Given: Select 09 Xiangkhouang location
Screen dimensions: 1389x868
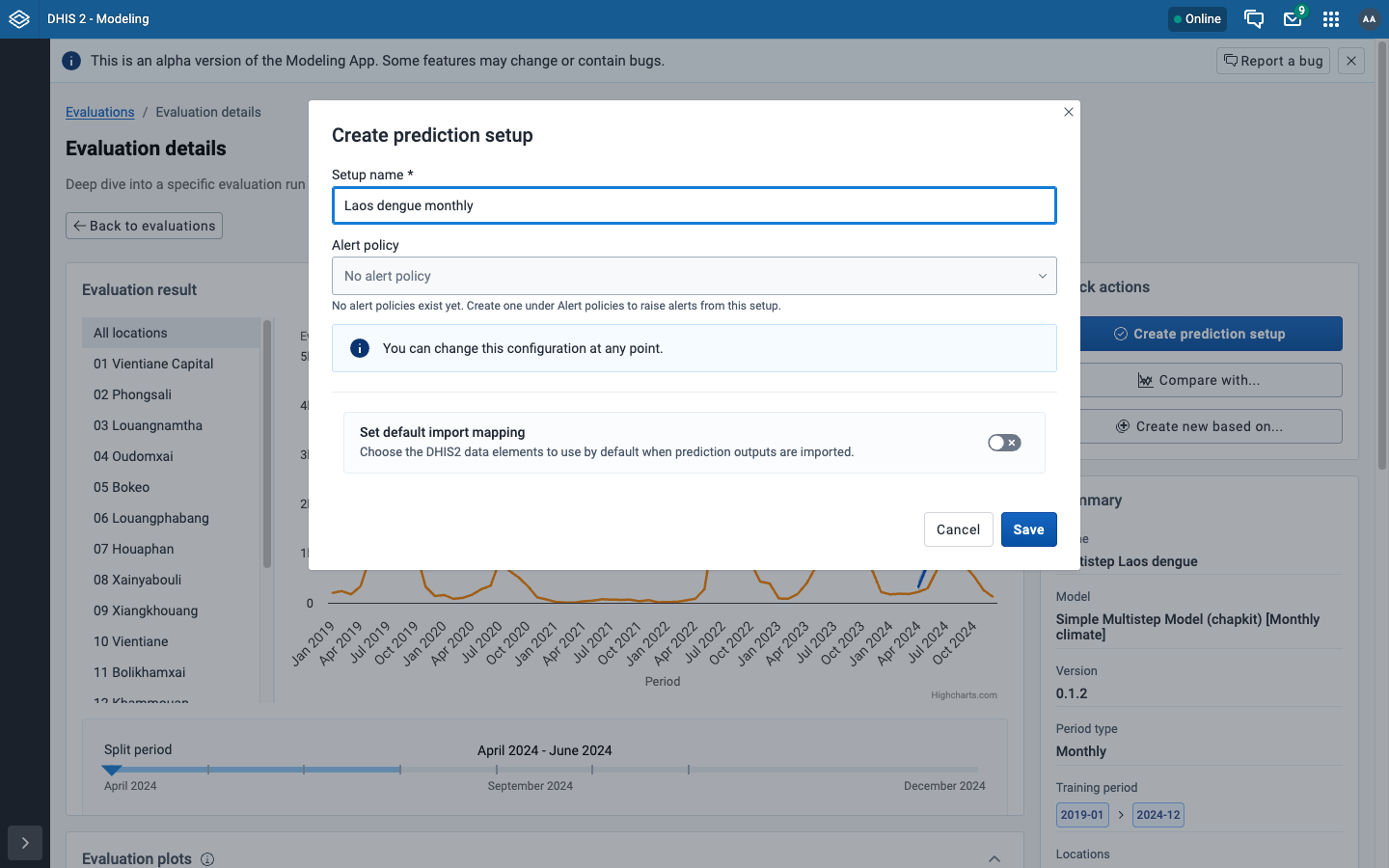Looking at the screenshot, I should 171,610.
